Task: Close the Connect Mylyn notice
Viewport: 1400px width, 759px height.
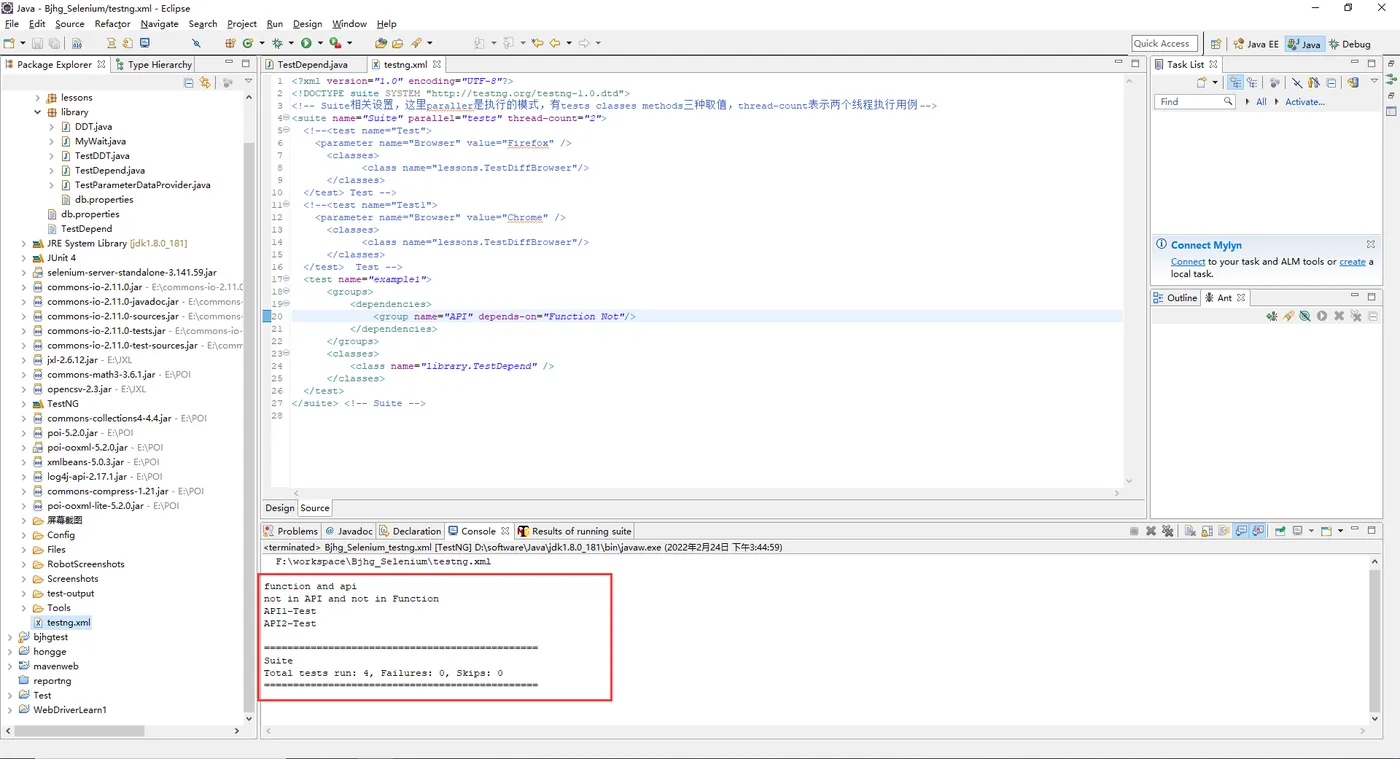Action: click(x=1370, y=244)
